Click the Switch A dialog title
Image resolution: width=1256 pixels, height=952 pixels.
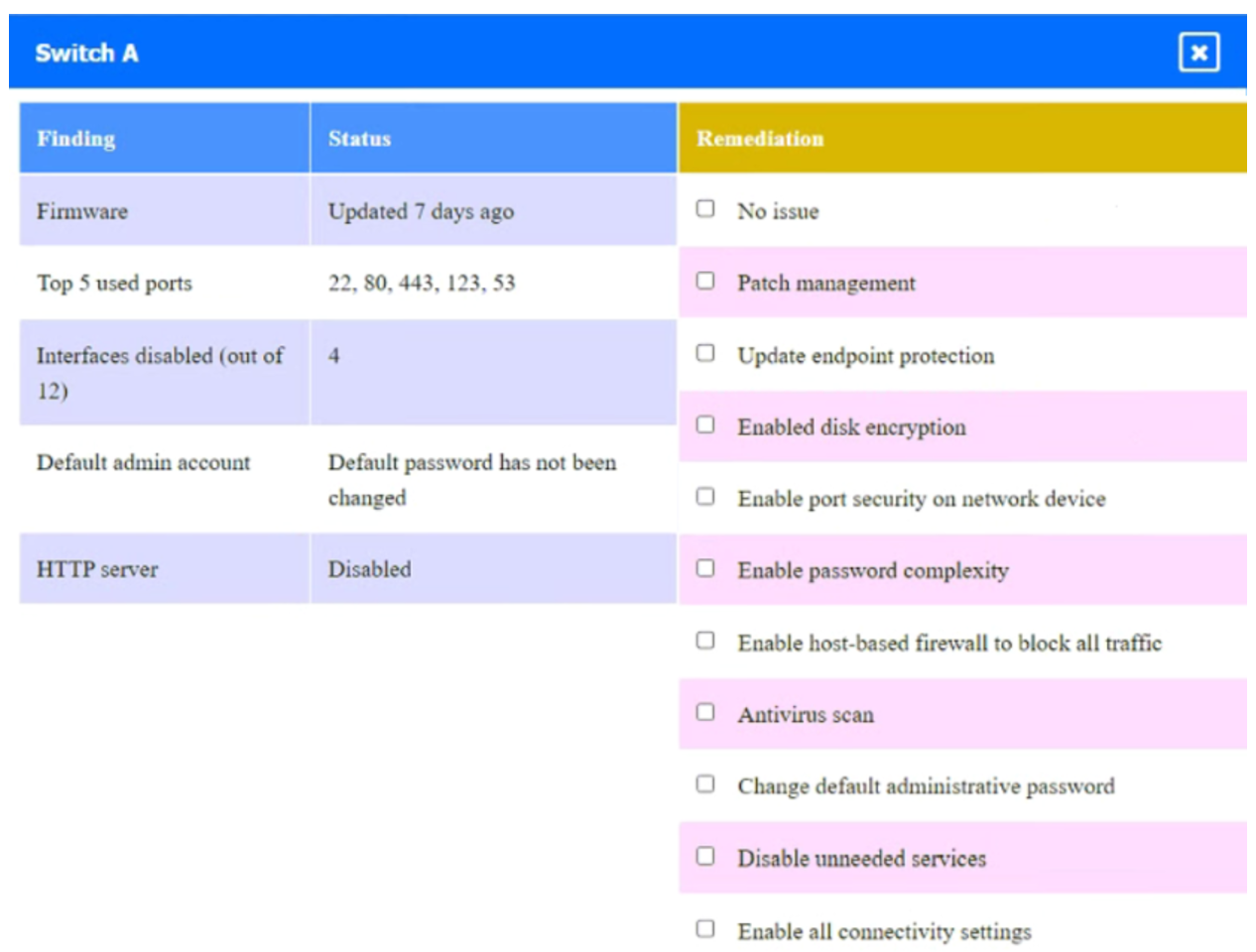86,54
